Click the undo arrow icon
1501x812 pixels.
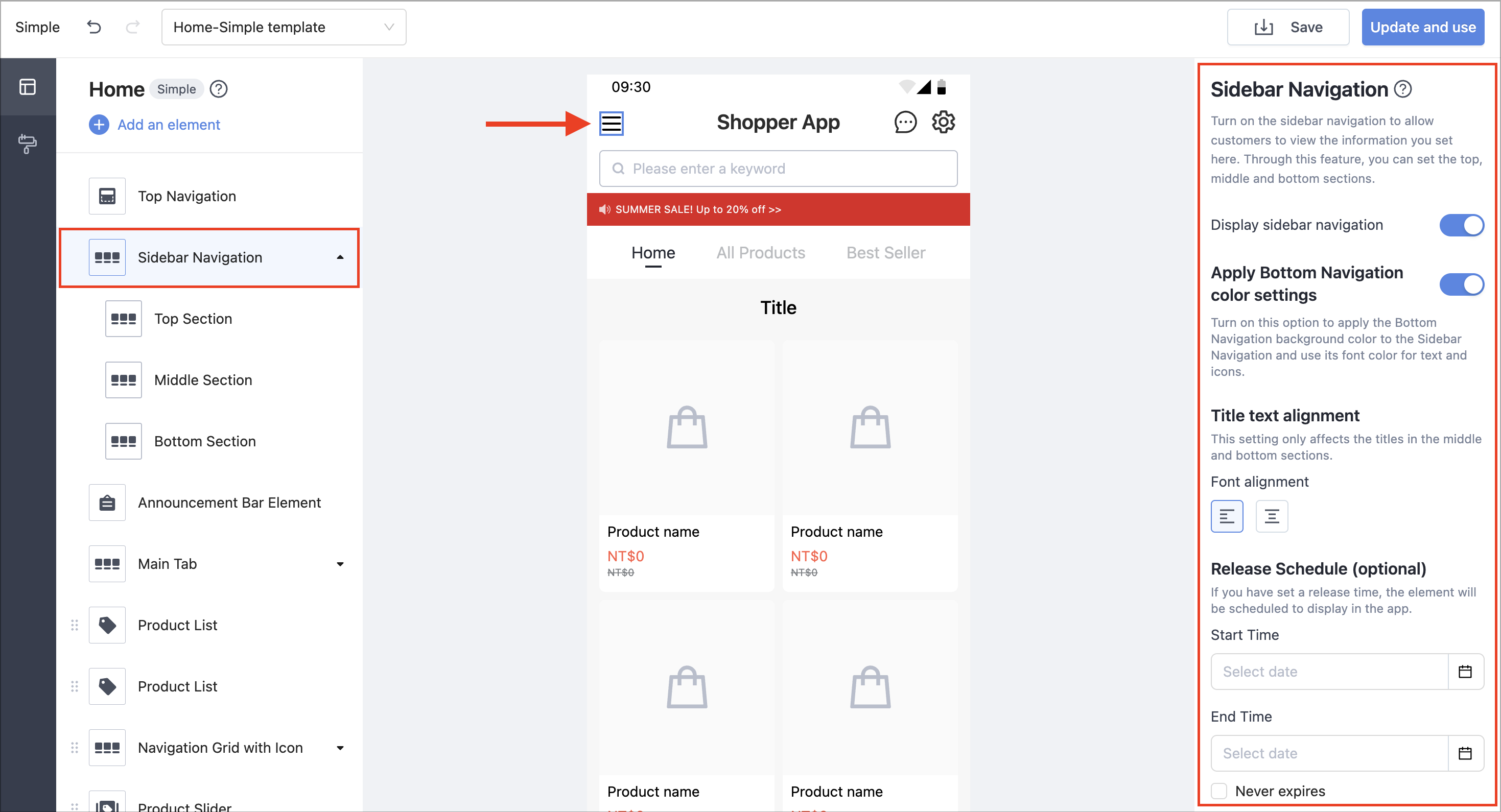pos(94,27)
